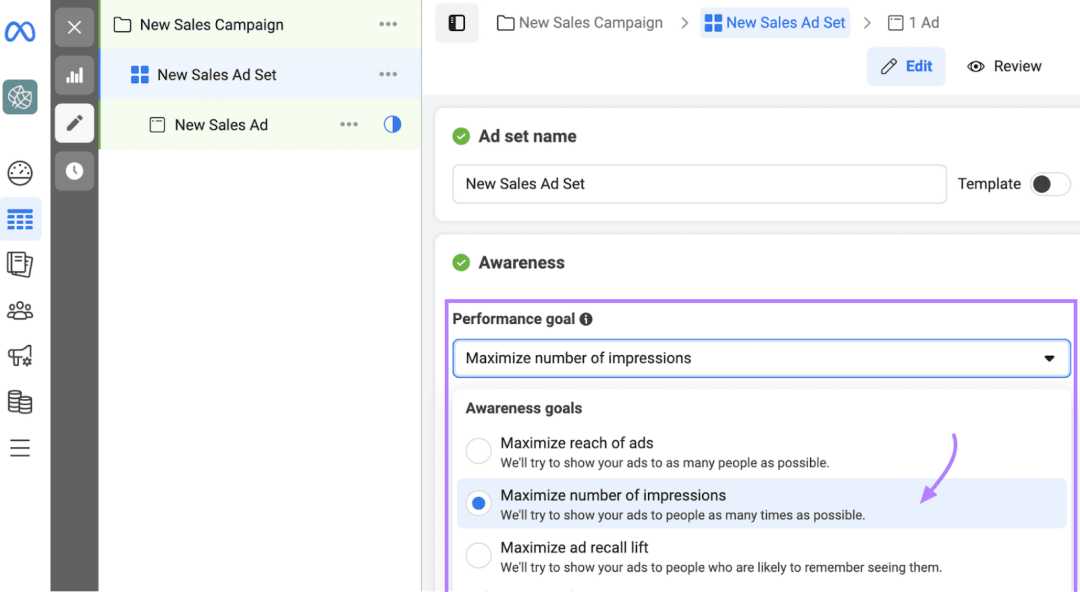
Task: Open the Audiences people icon in sidebar
Action: (x=20, y=311)
